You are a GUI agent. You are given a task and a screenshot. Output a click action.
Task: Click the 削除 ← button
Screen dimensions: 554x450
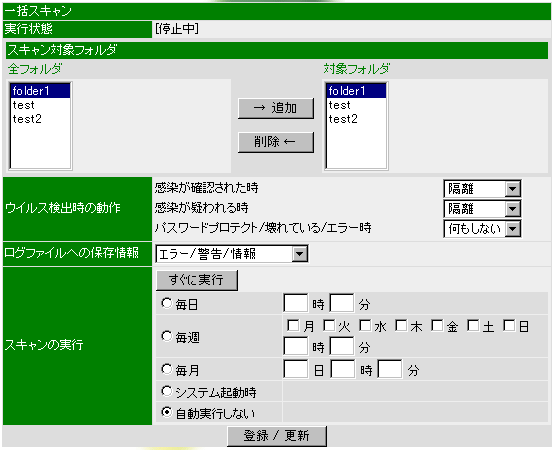(x=276, y=142)
